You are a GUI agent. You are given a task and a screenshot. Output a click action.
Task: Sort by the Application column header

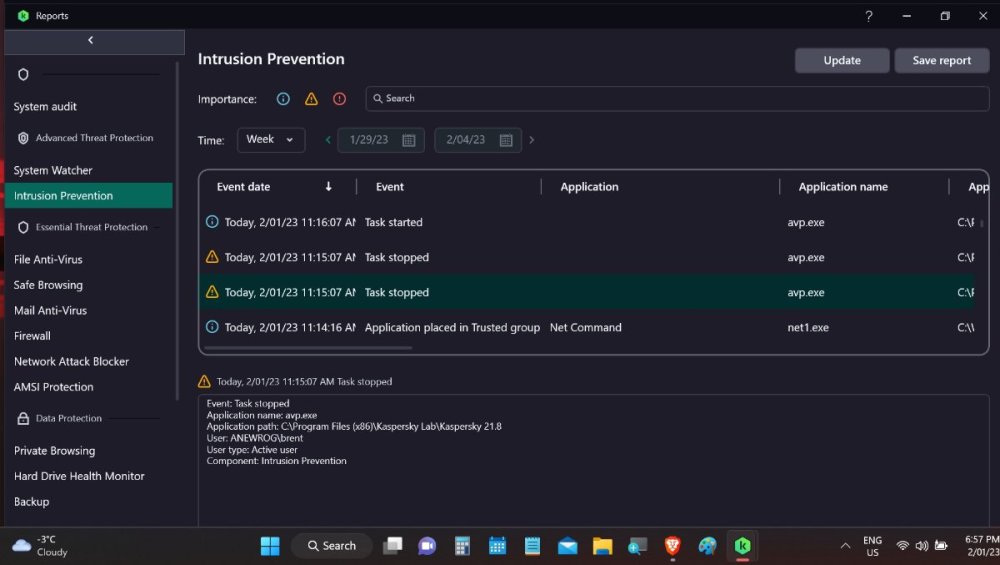pyautogui.click(x=589, y=187)
